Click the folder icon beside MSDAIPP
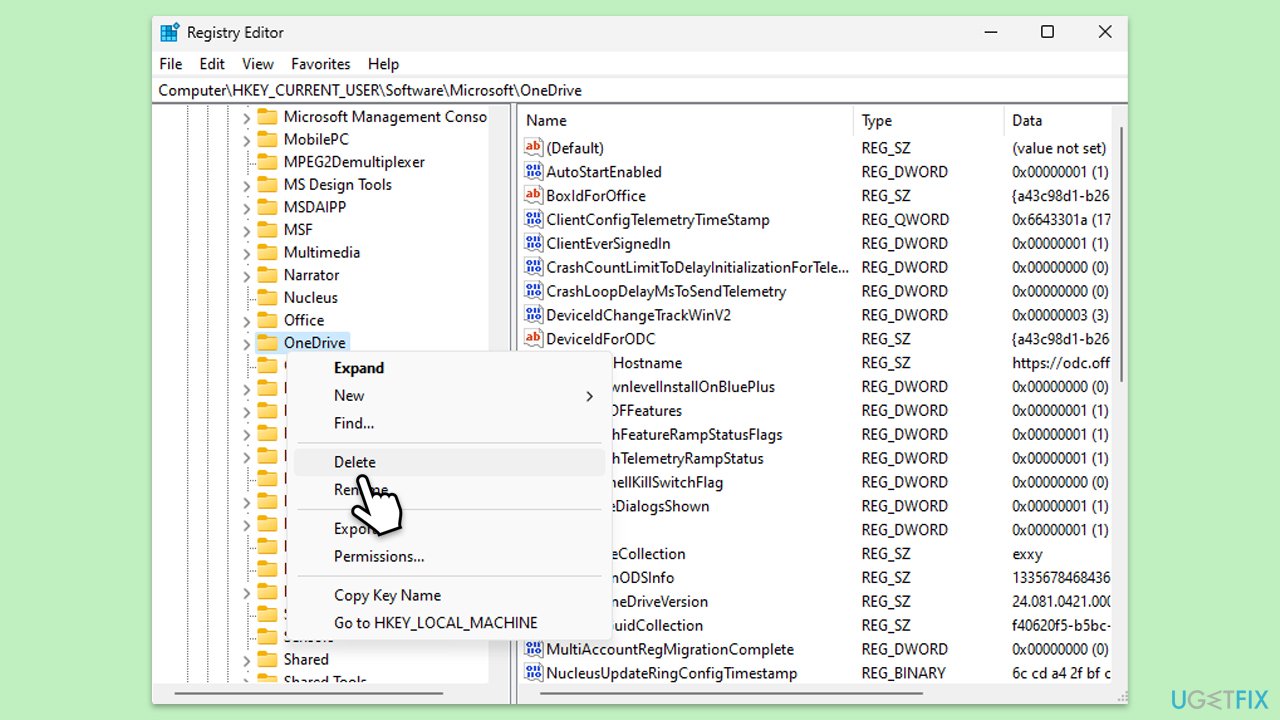The image size is (1280, 720). pos(267,207)
